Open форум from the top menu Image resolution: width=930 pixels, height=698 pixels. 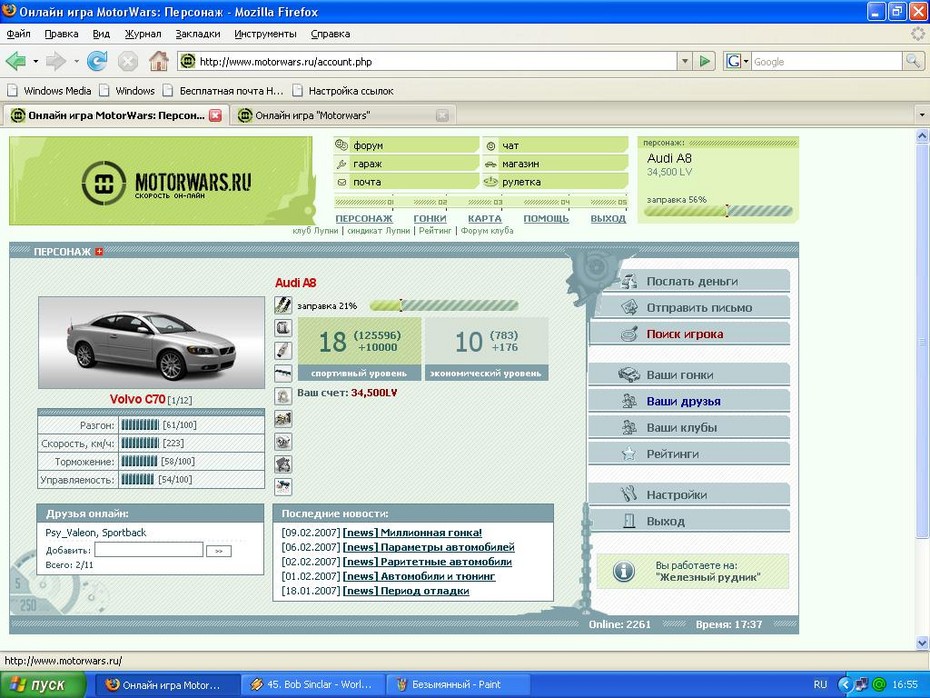[x=406, y=145]
